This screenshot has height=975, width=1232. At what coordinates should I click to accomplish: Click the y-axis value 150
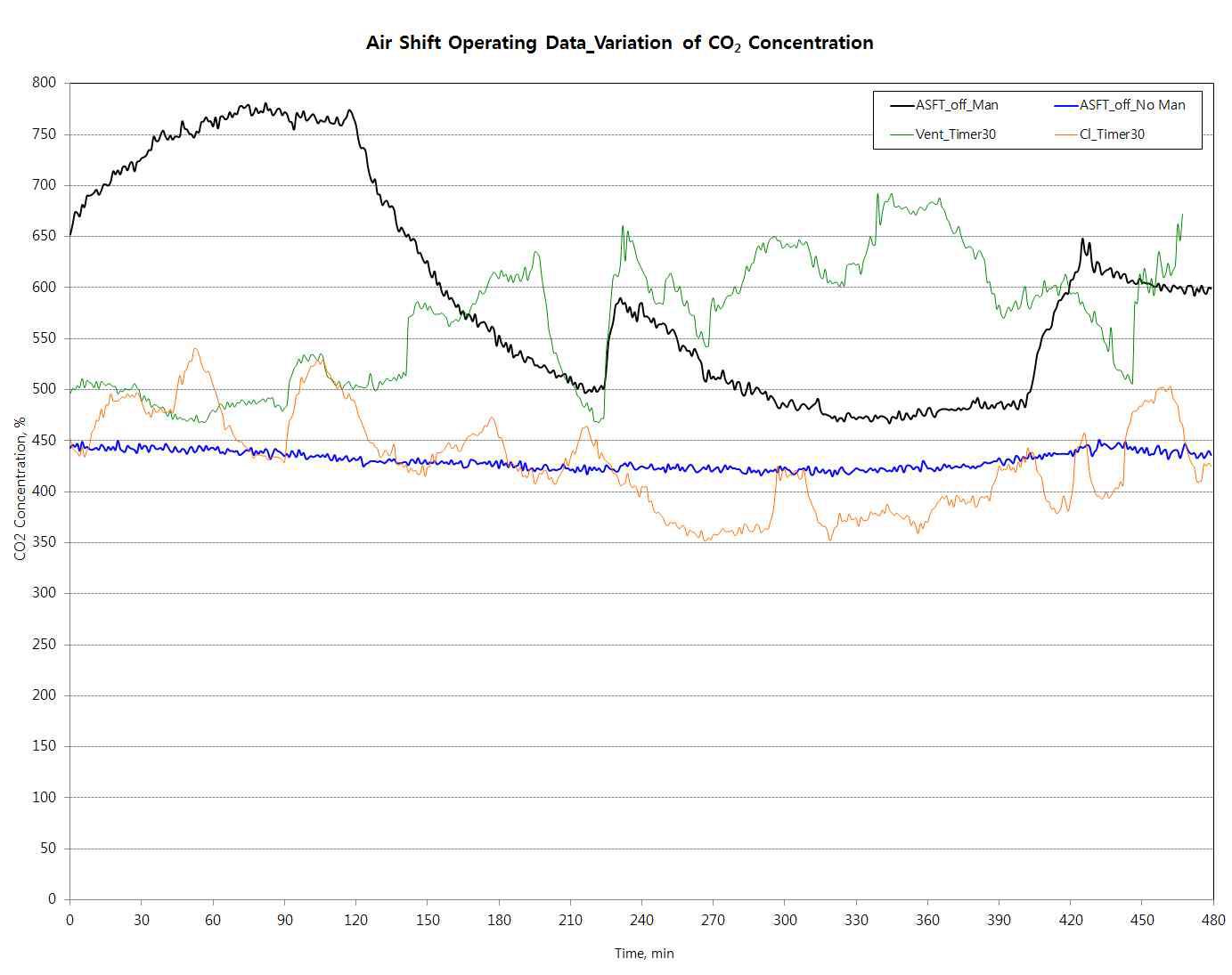pos(45,746)
